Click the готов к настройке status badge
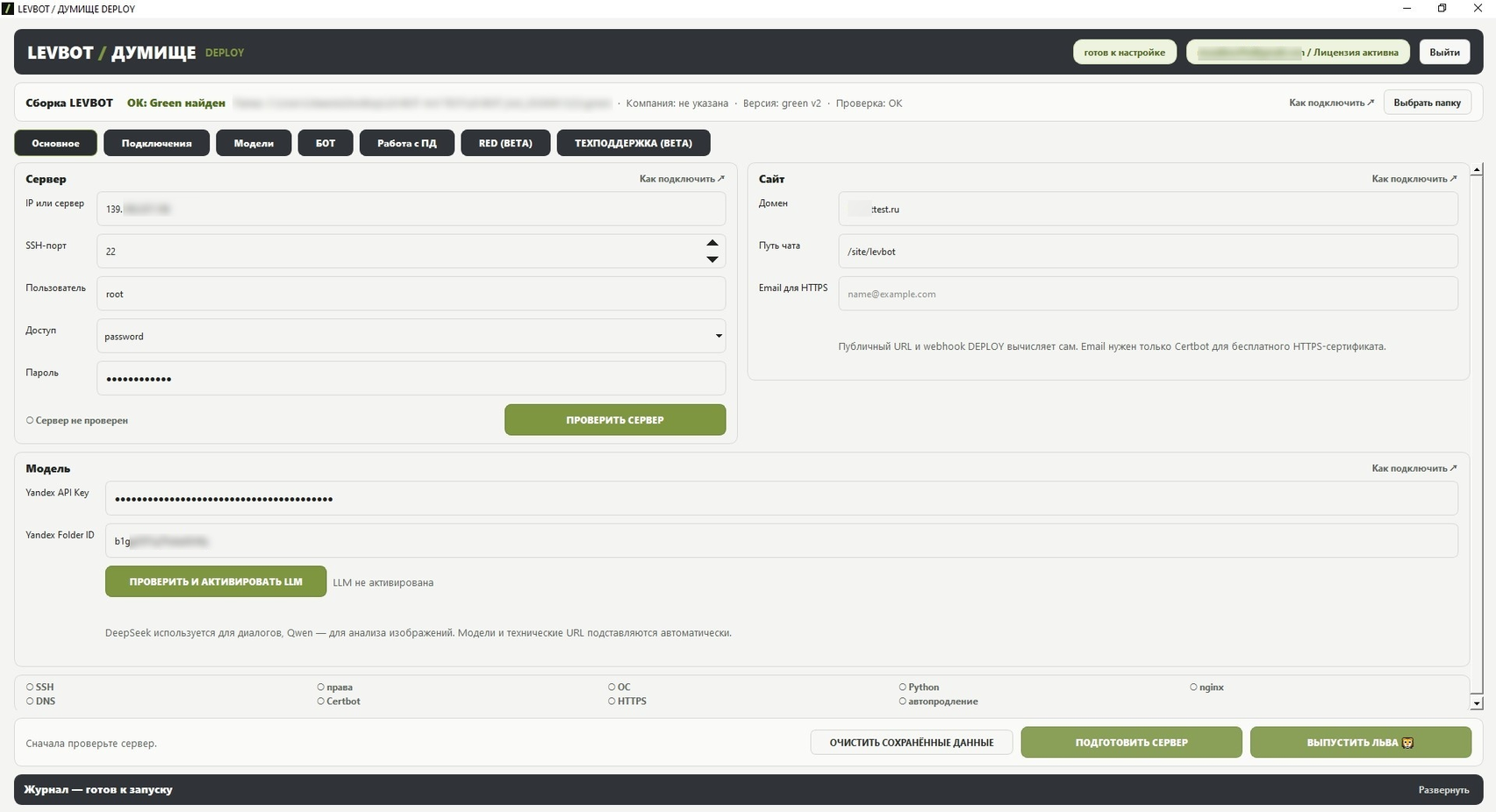 1124,52
